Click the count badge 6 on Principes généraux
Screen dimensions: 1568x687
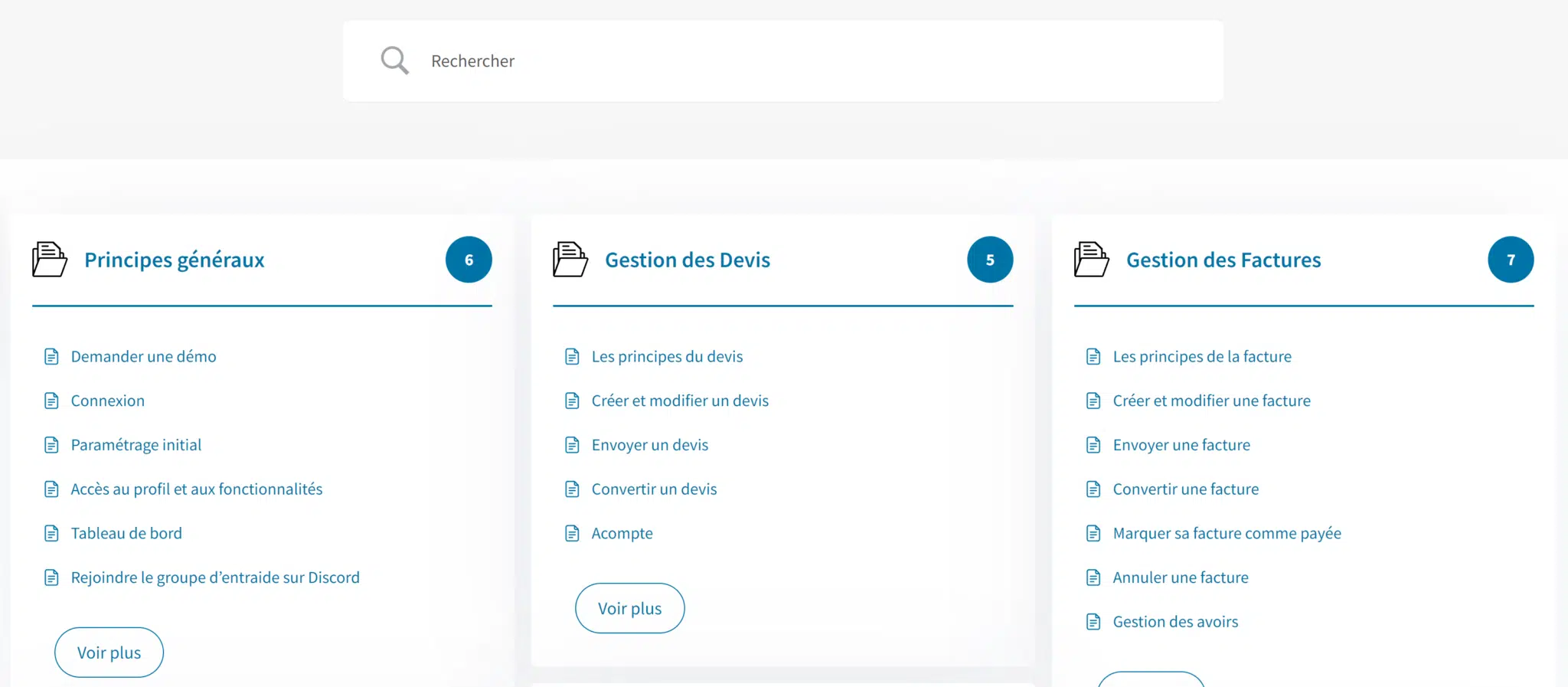(x=469, y=260)
